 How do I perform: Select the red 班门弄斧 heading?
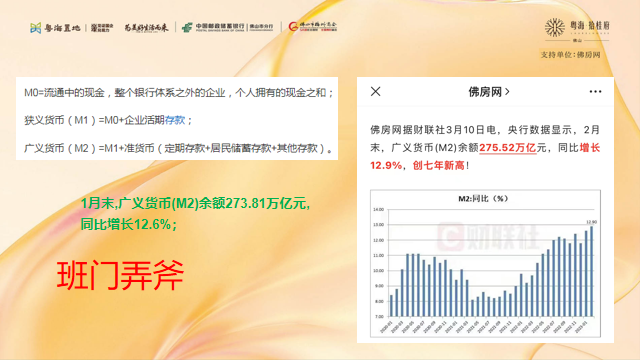(120, 276)
